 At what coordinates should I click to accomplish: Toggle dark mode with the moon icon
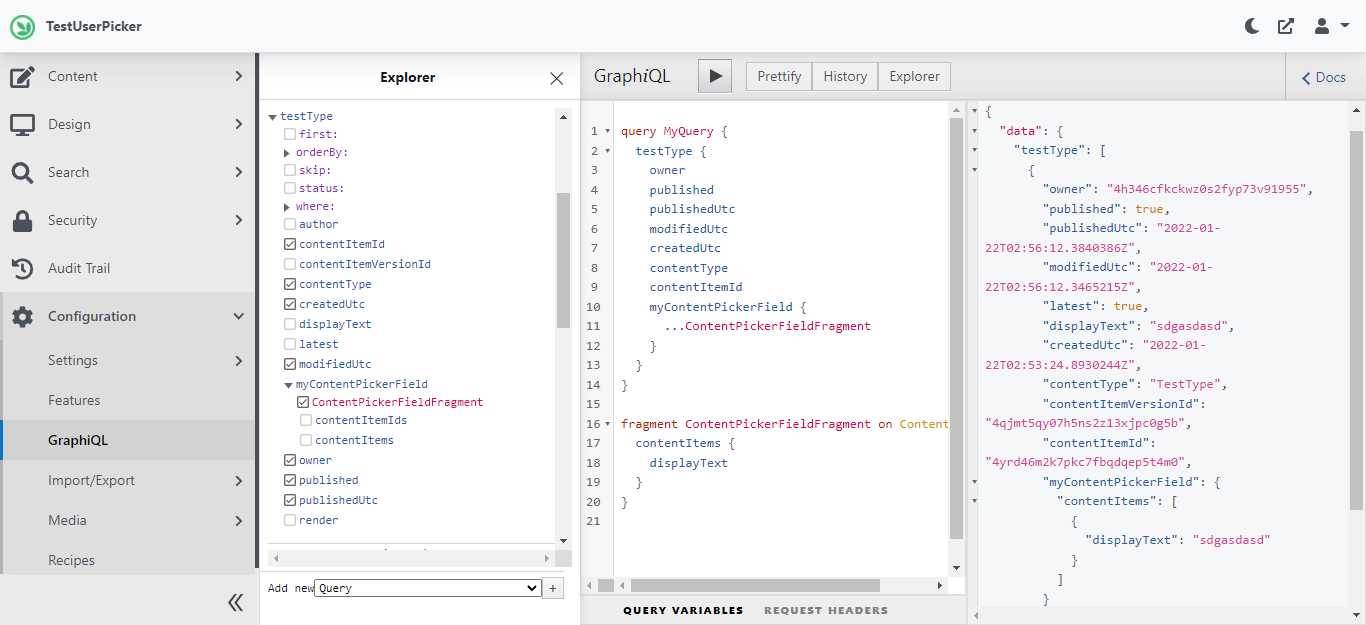tap(1252, 26)
